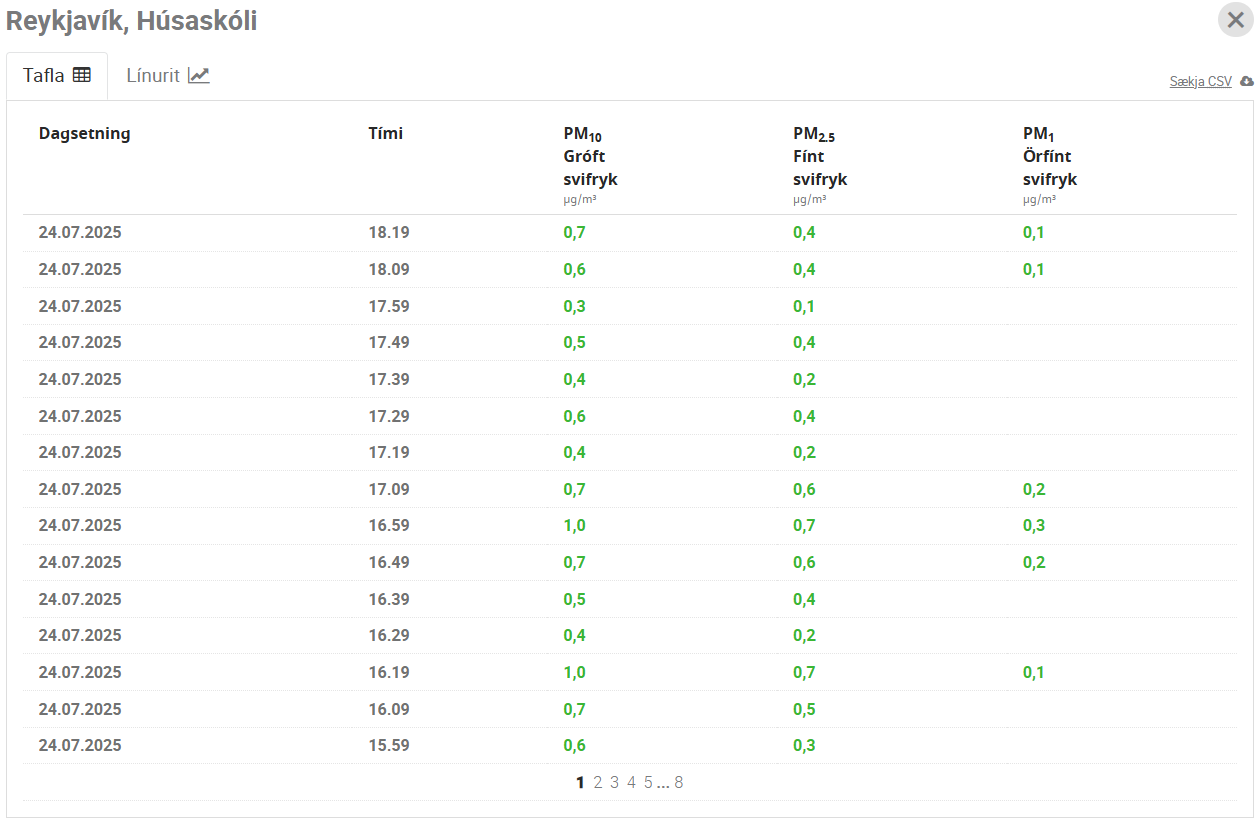This screenshot has width=1259, height=828.
Task: Click the Dagsetning column header
Action: coord(84,133)
